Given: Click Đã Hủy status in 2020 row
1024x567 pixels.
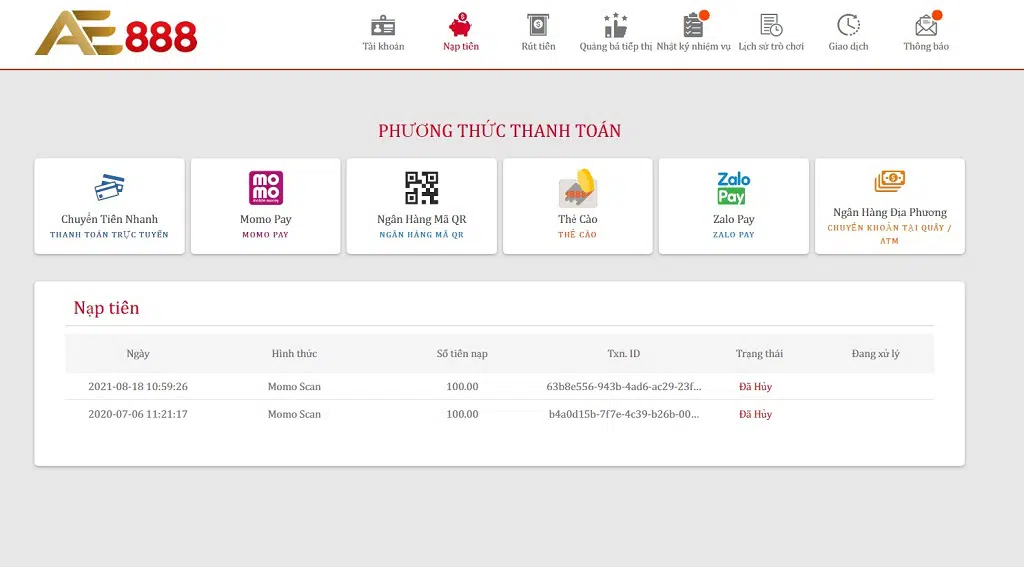Looking at the screenshot, I should click(756, 413).
